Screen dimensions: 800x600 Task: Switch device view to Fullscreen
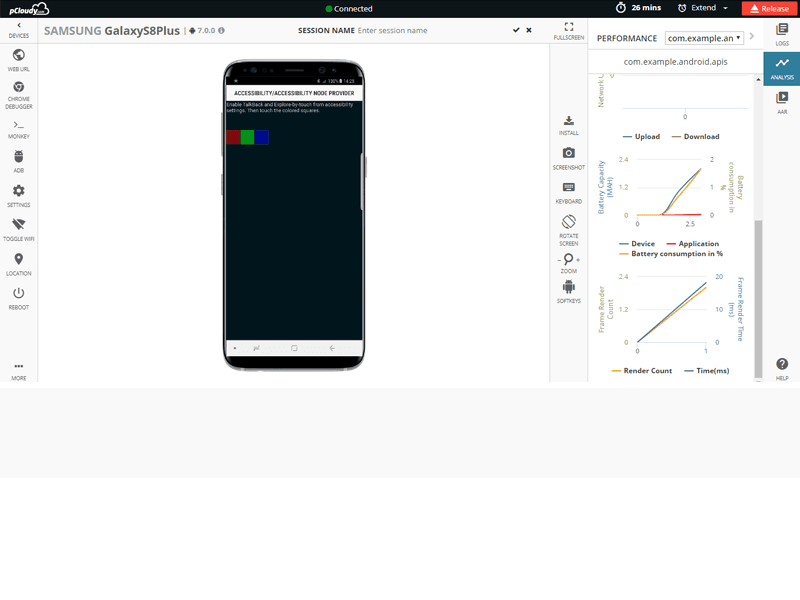coord(568,31)
